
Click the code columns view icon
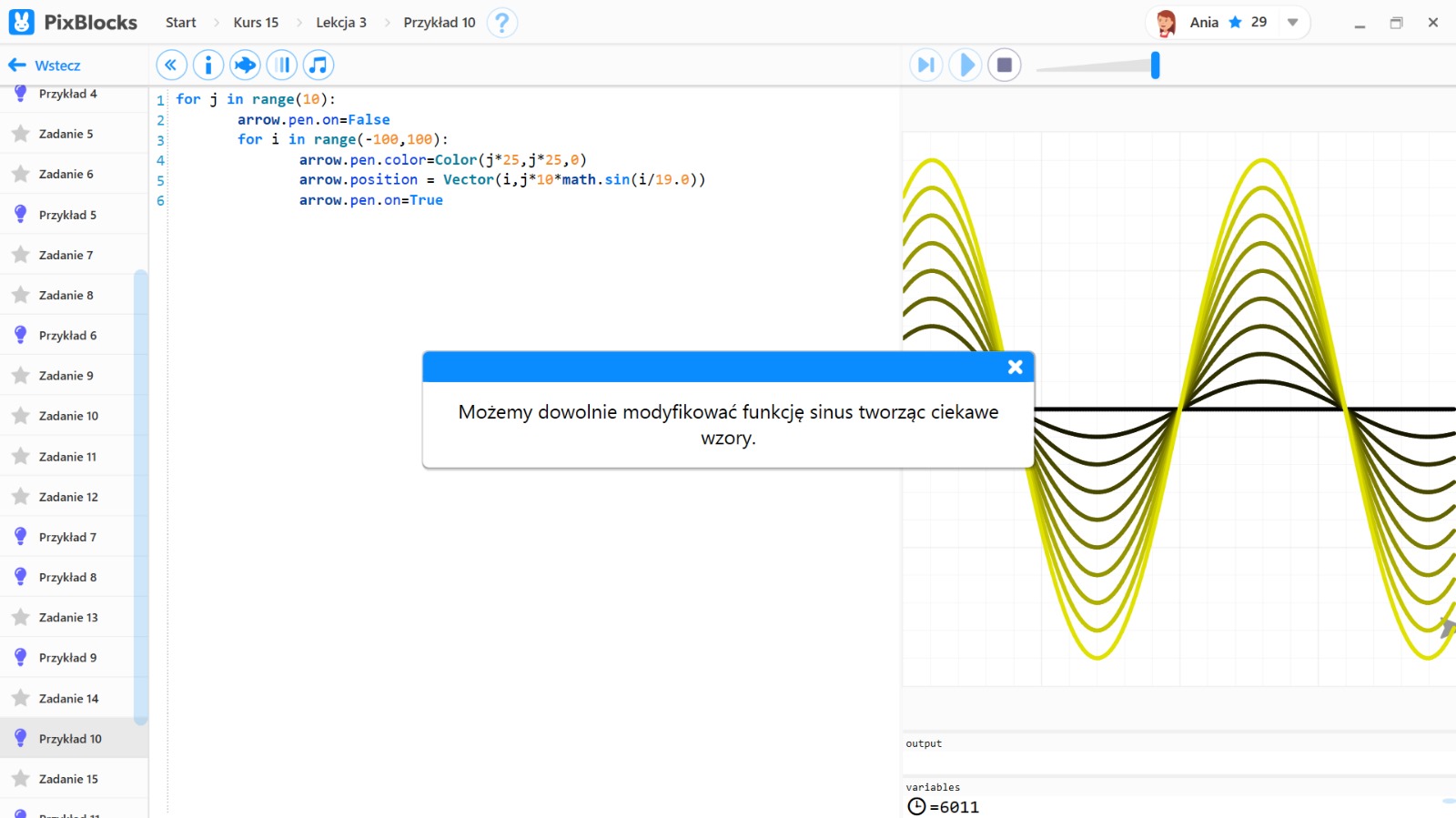tap(282, 65)
